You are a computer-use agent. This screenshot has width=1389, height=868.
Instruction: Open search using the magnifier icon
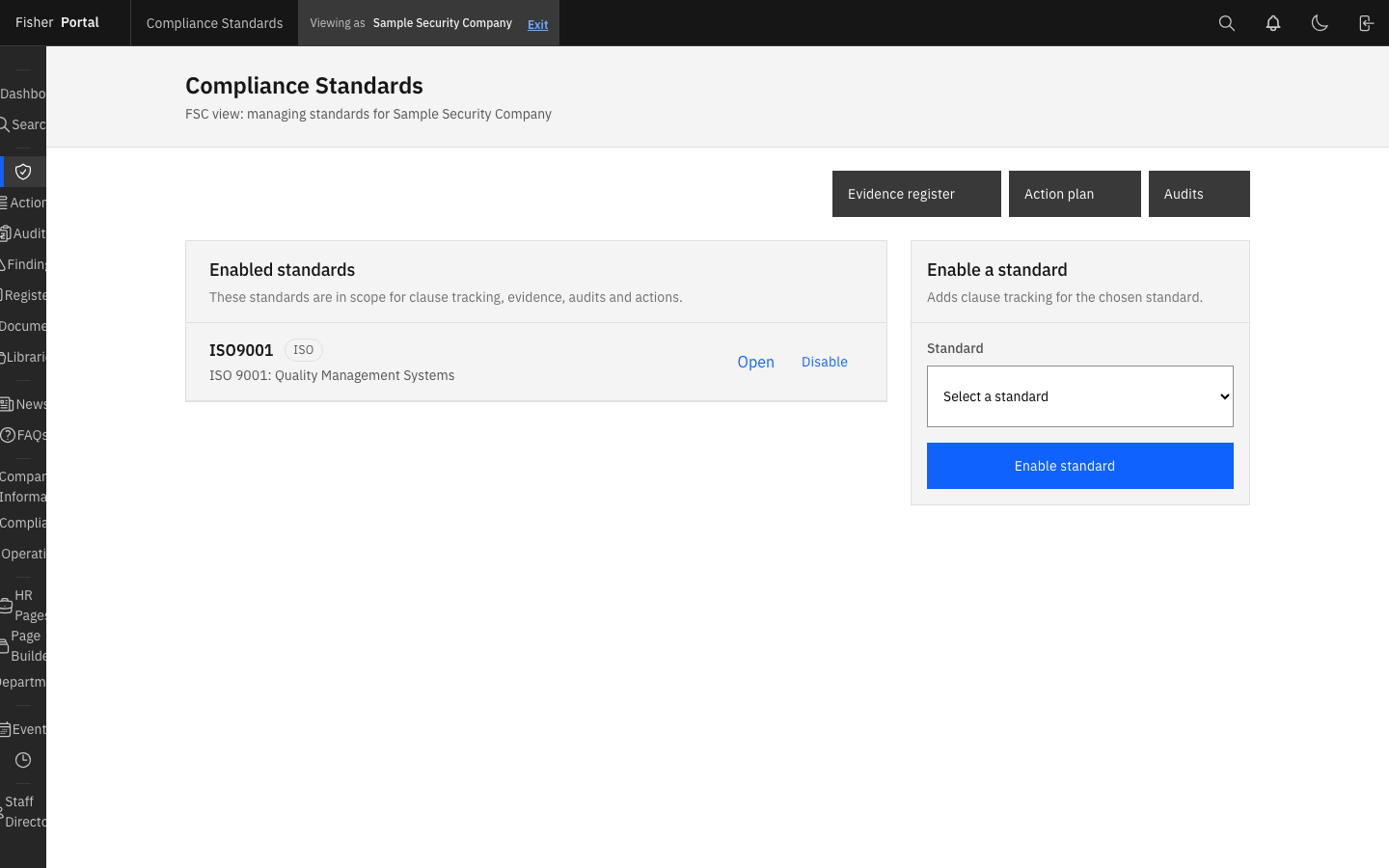[x=1226, y=22]
